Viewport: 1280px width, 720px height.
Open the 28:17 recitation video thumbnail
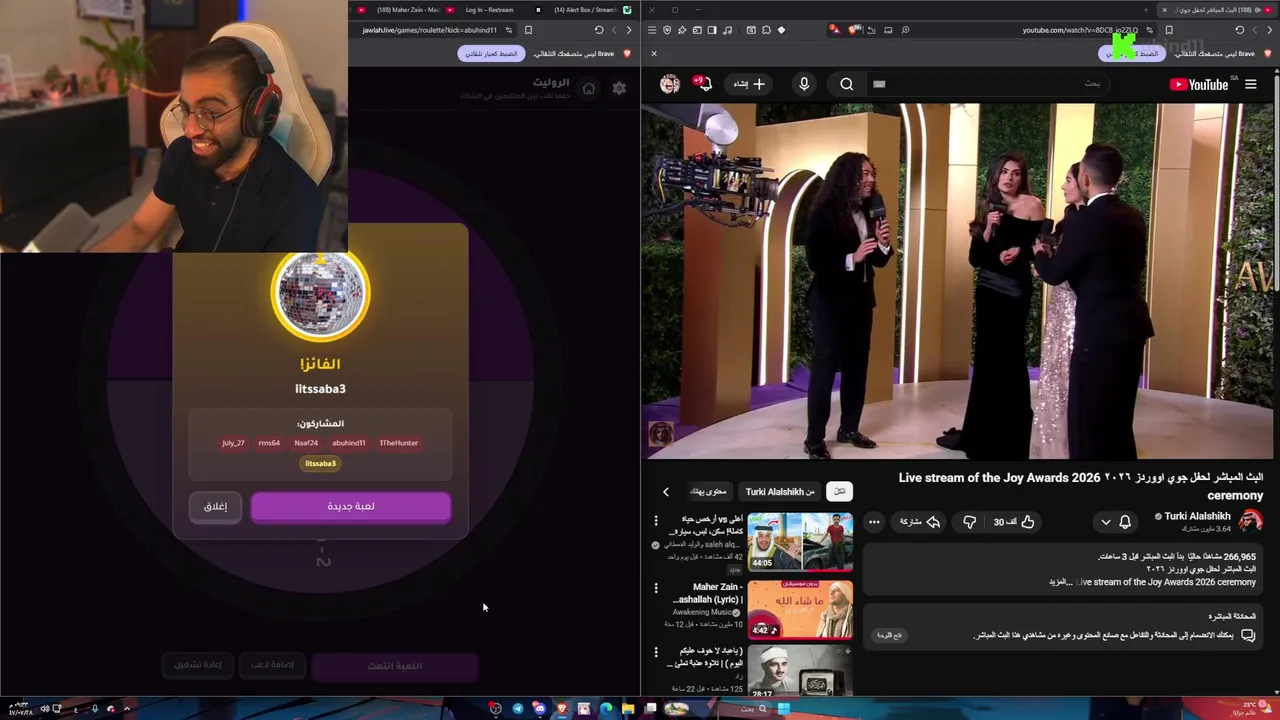800,670
